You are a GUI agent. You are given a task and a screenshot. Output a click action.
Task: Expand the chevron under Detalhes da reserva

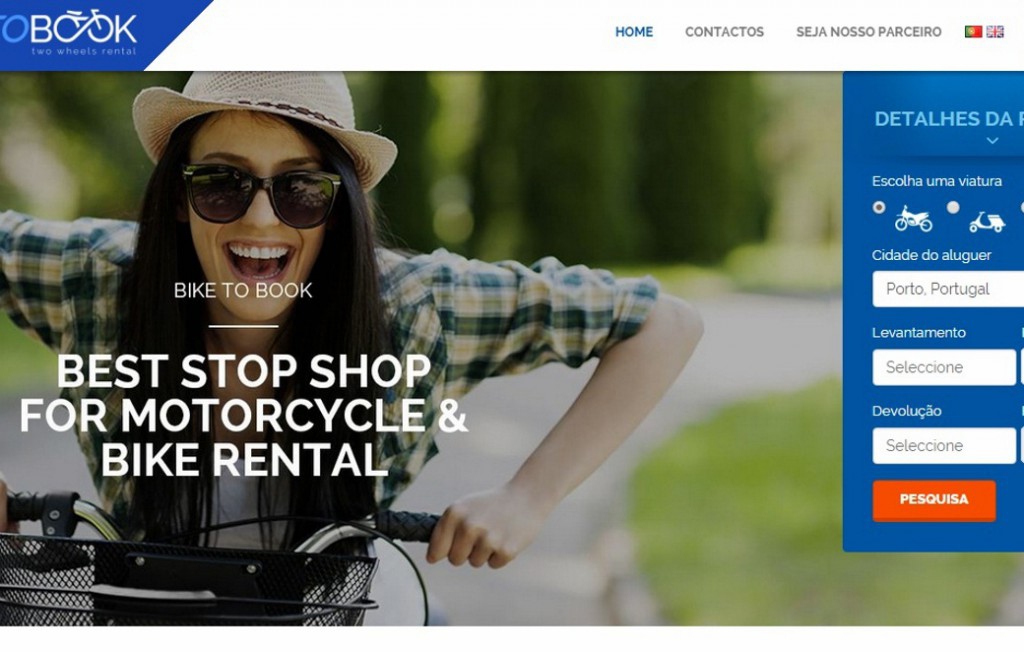coord(992,140)
